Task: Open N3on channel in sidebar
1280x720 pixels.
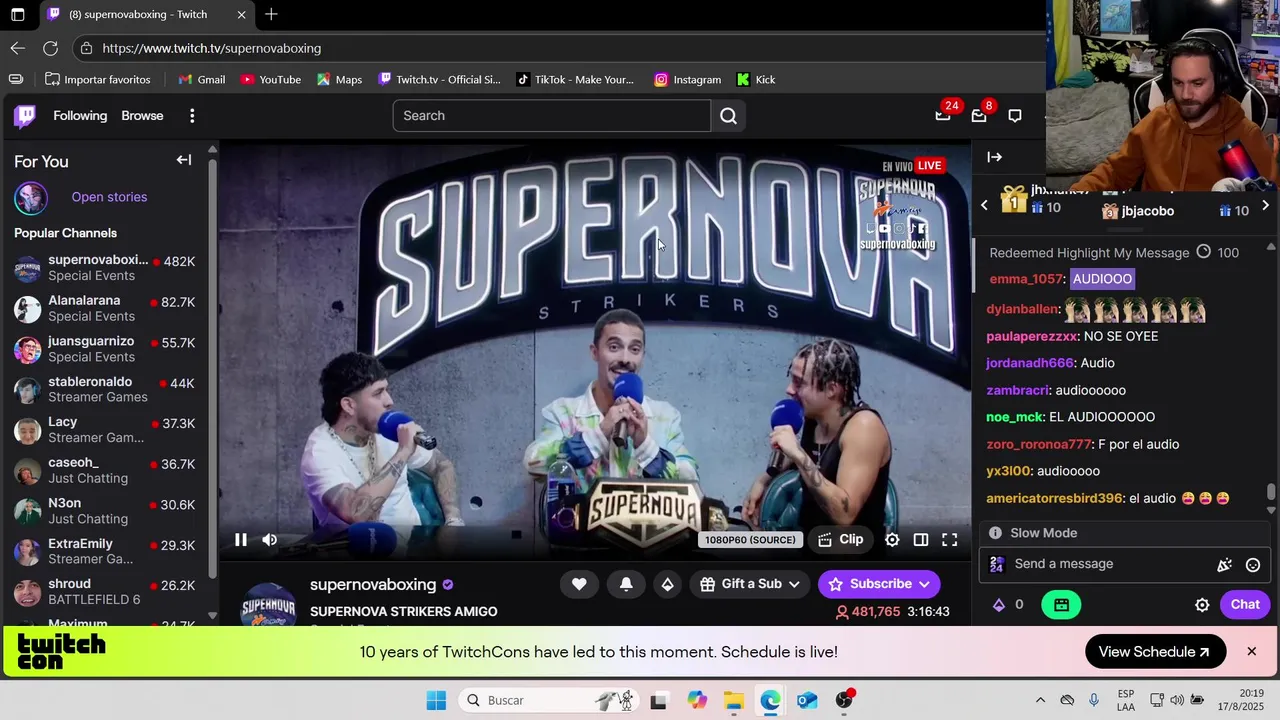Action: 105,511
